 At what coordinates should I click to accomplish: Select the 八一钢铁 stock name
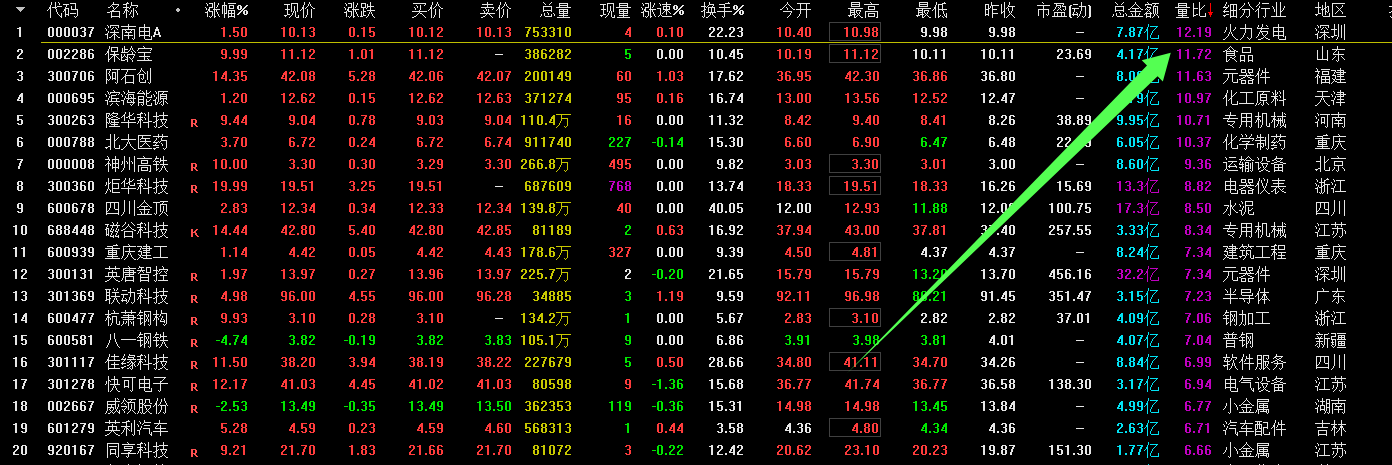point(138,340)
